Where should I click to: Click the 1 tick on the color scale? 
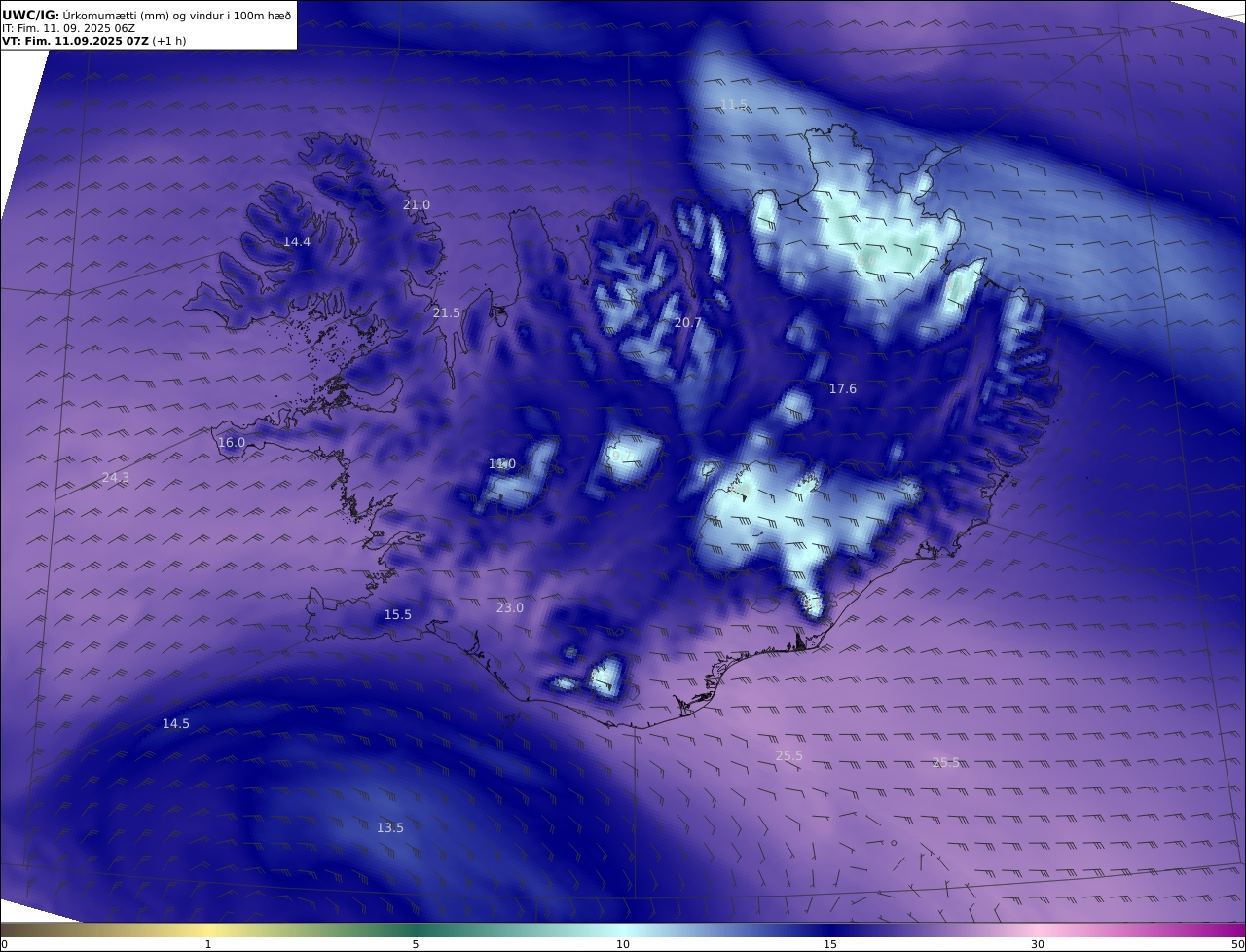click(208, 944)
